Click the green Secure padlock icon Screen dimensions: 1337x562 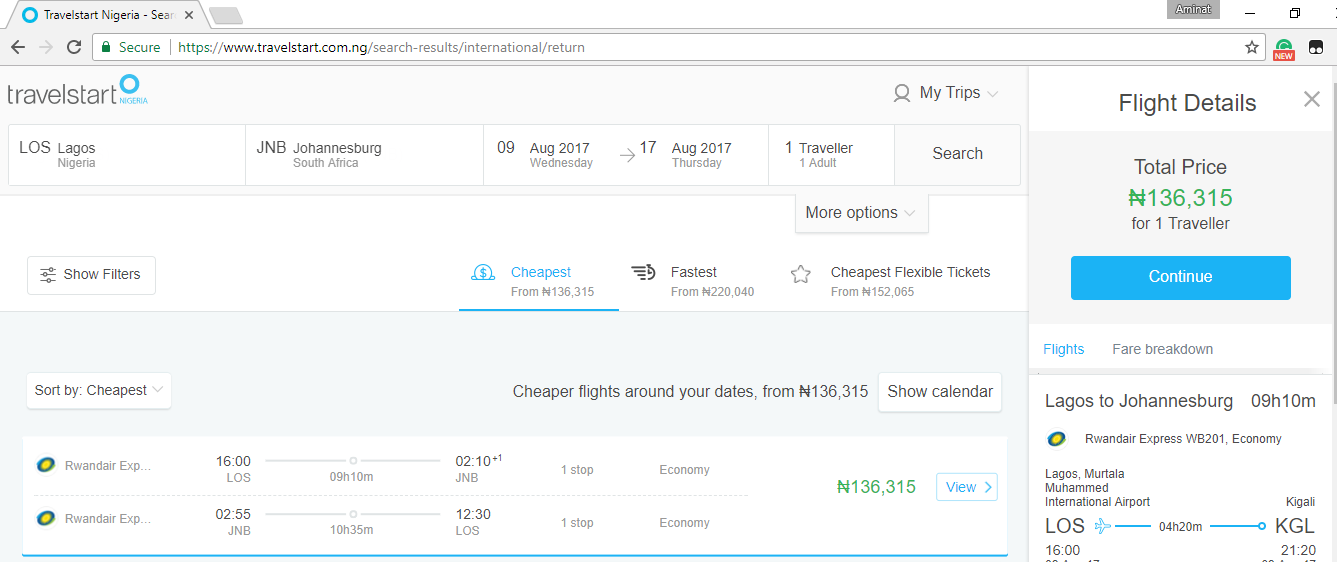pos(106,47)
